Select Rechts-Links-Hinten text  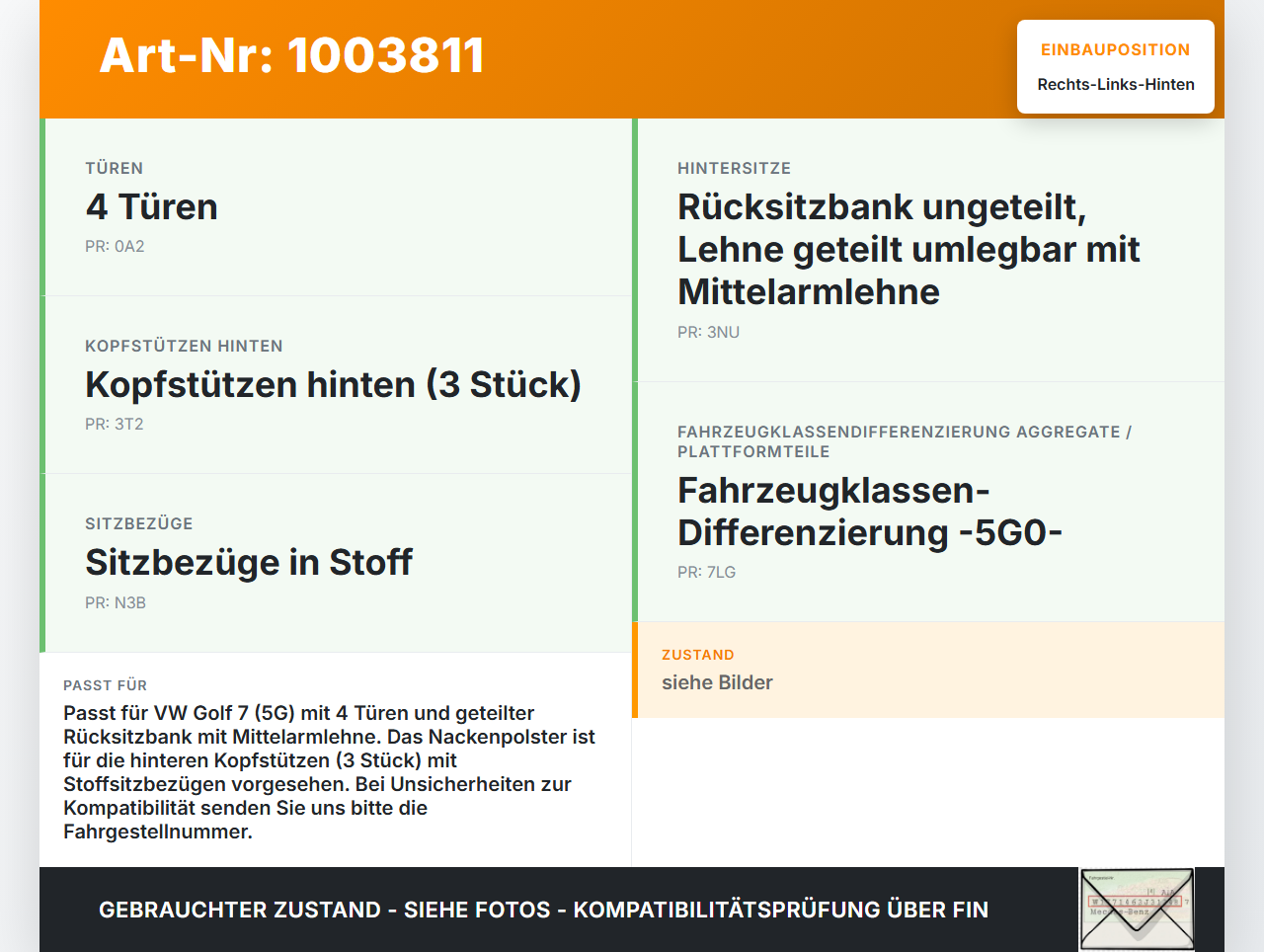1116,85
